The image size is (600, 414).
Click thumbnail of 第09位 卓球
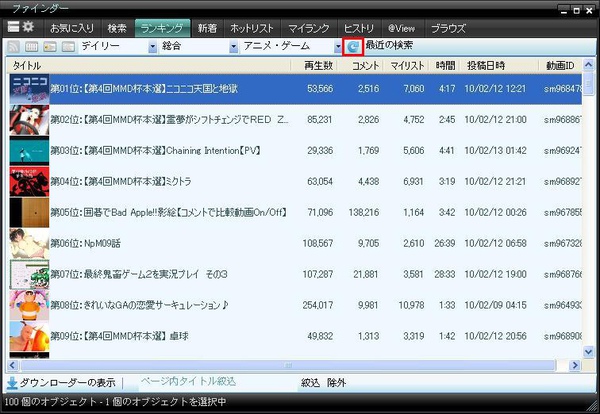[29, 337]
